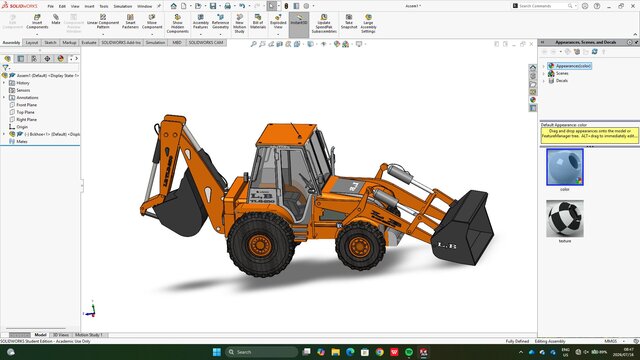
Task: Click the Search Commands field
Action: pos(543,6)
